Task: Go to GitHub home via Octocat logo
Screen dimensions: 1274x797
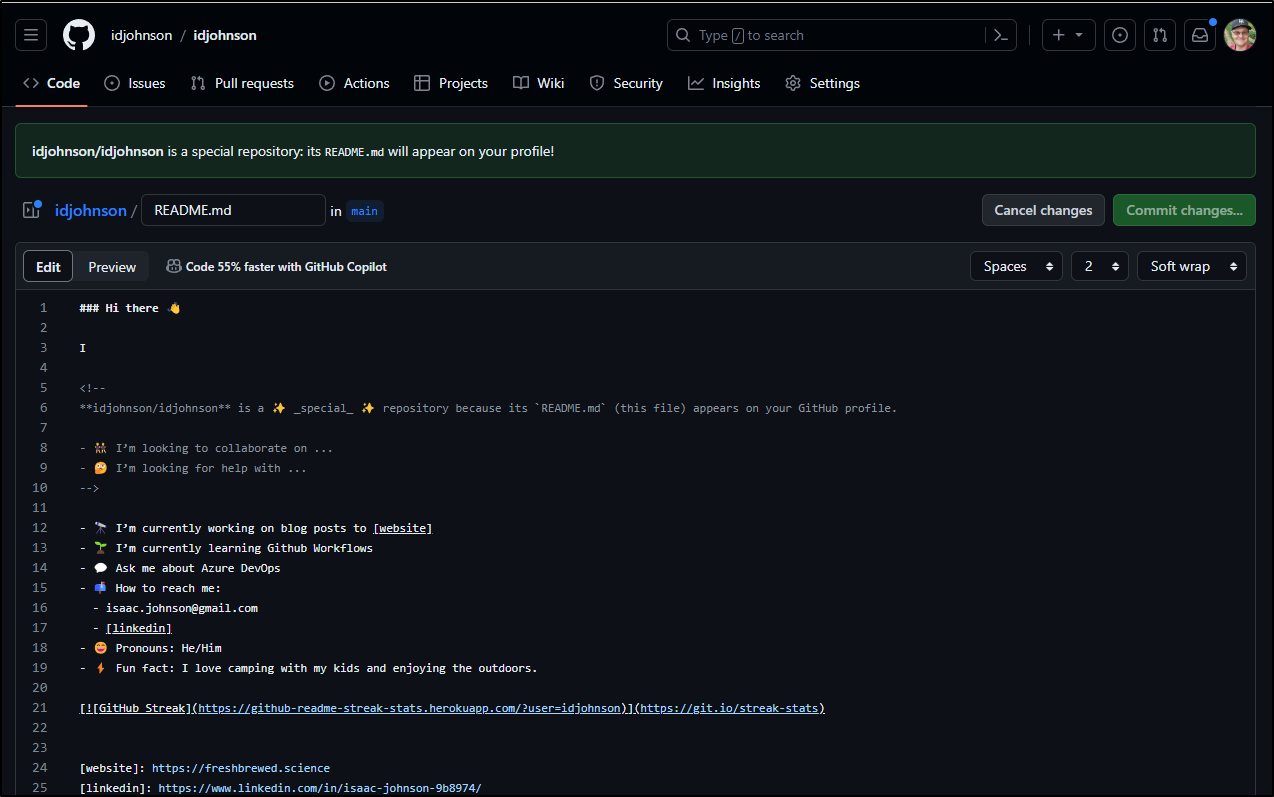Action: [x=79, y=35]
